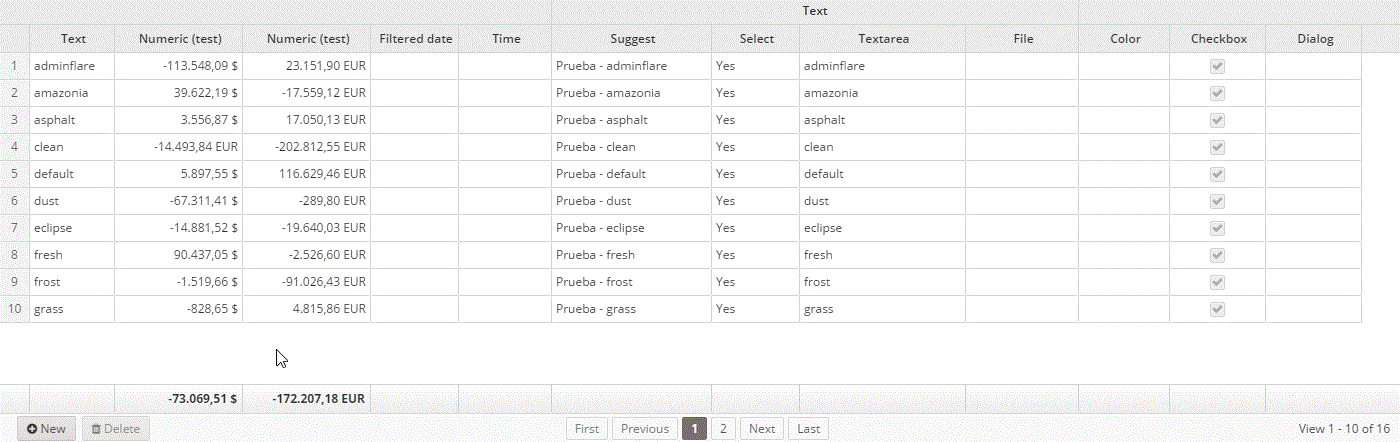Screen dimensions: 1400x442
Task: Click the Select column header
Action: pyautogui.click(x=756, y=39)
